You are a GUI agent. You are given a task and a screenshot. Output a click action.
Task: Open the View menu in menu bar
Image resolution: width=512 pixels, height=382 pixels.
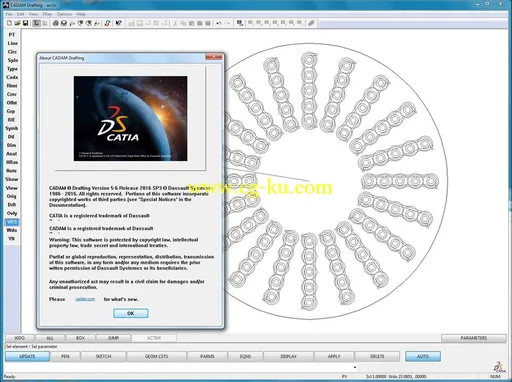(33, 14)
